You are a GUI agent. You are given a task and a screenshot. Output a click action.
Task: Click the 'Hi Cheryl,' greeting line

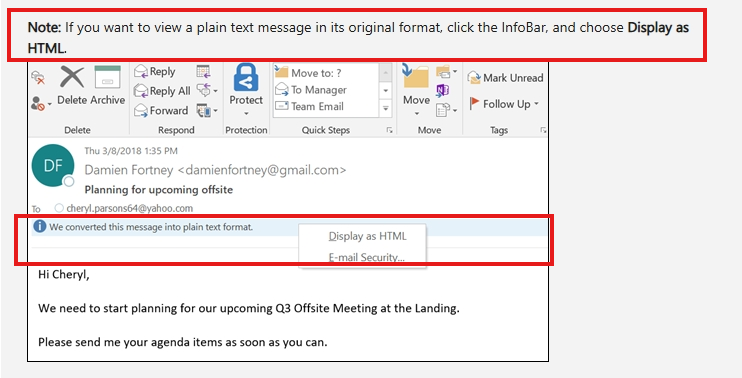click(63, 275)
